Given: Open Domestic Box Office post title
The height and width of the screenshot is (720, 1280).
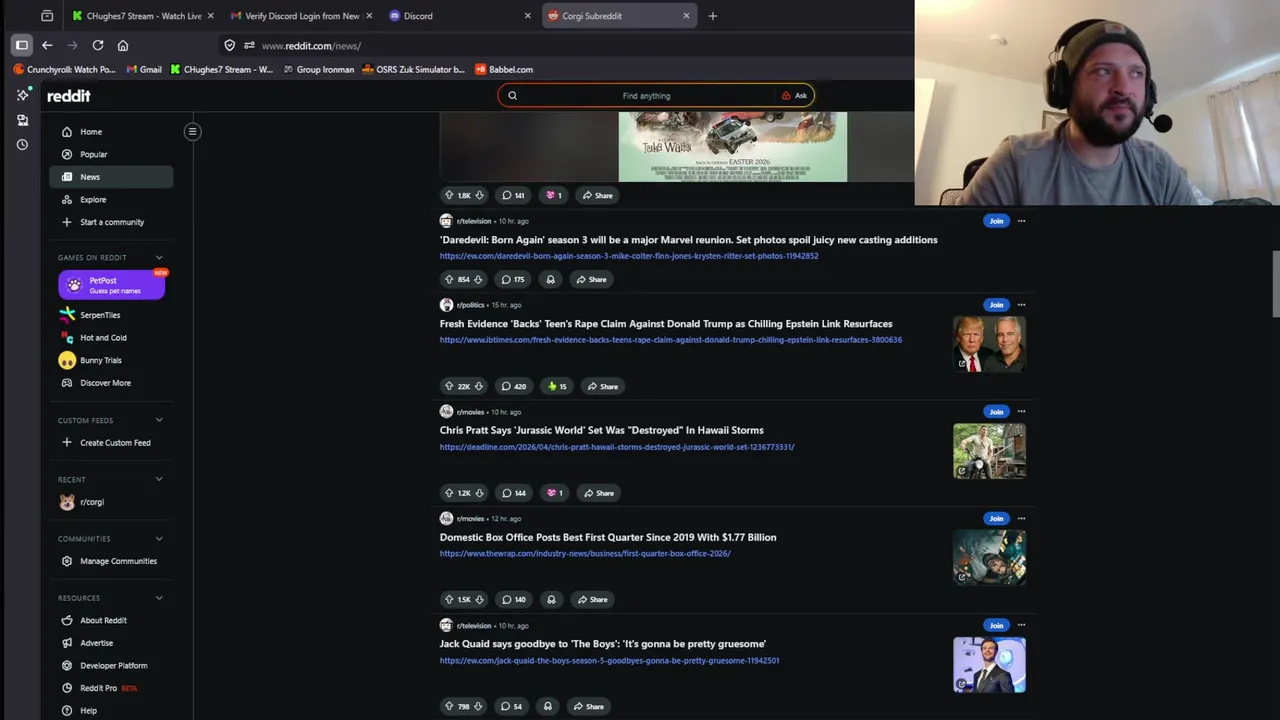Looking at the screenshot, I should pyautogui.click(x=608, y=537).
